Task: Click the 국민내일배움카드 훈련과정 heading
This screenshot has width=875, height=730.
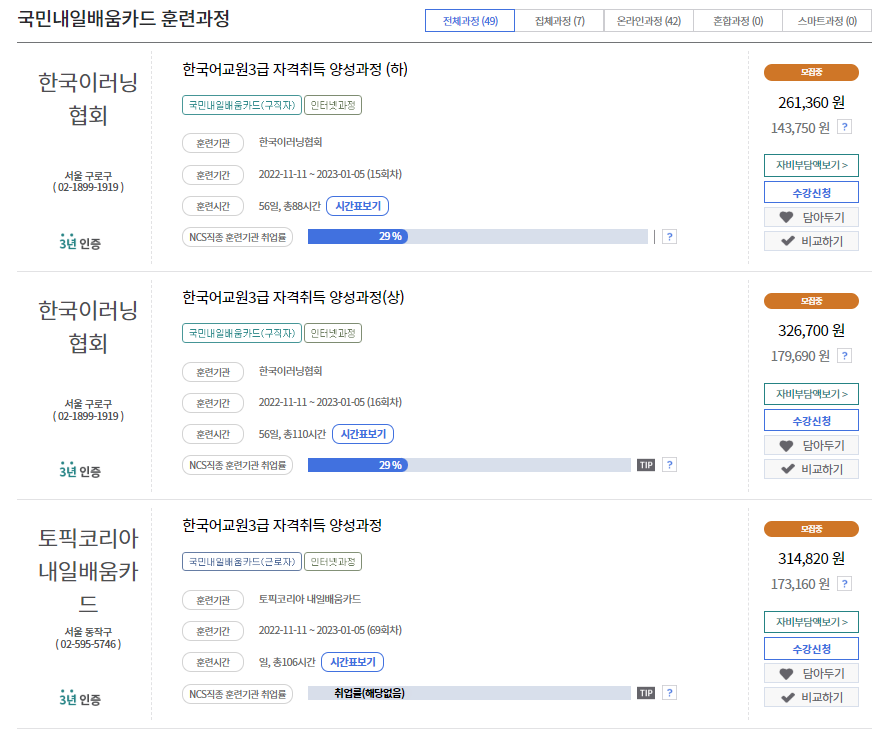Action: pyautogui.click(x=123, y=19)
